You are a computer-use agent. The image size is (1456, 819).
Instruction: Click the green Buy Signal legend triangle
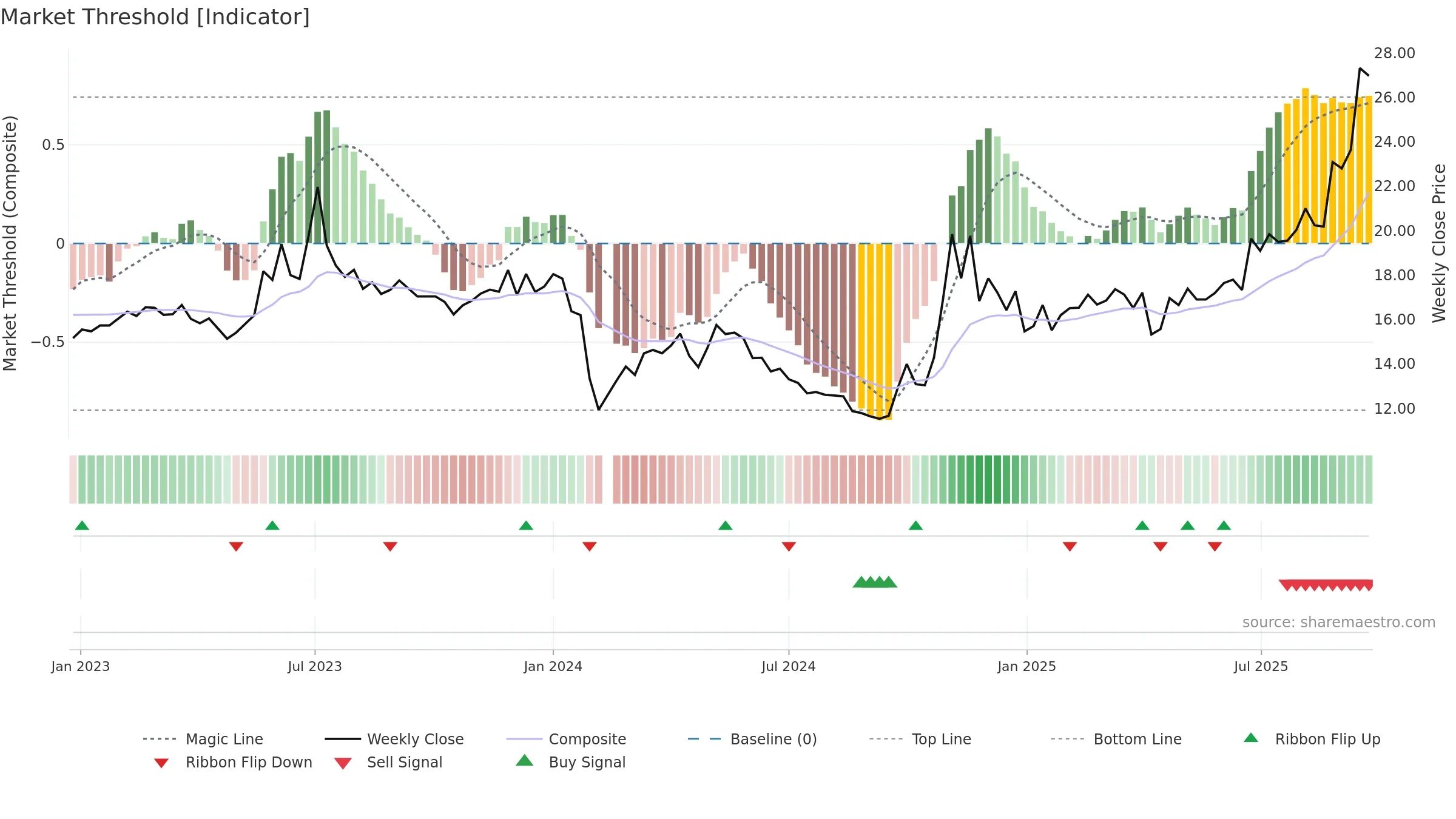pos(524,760)
